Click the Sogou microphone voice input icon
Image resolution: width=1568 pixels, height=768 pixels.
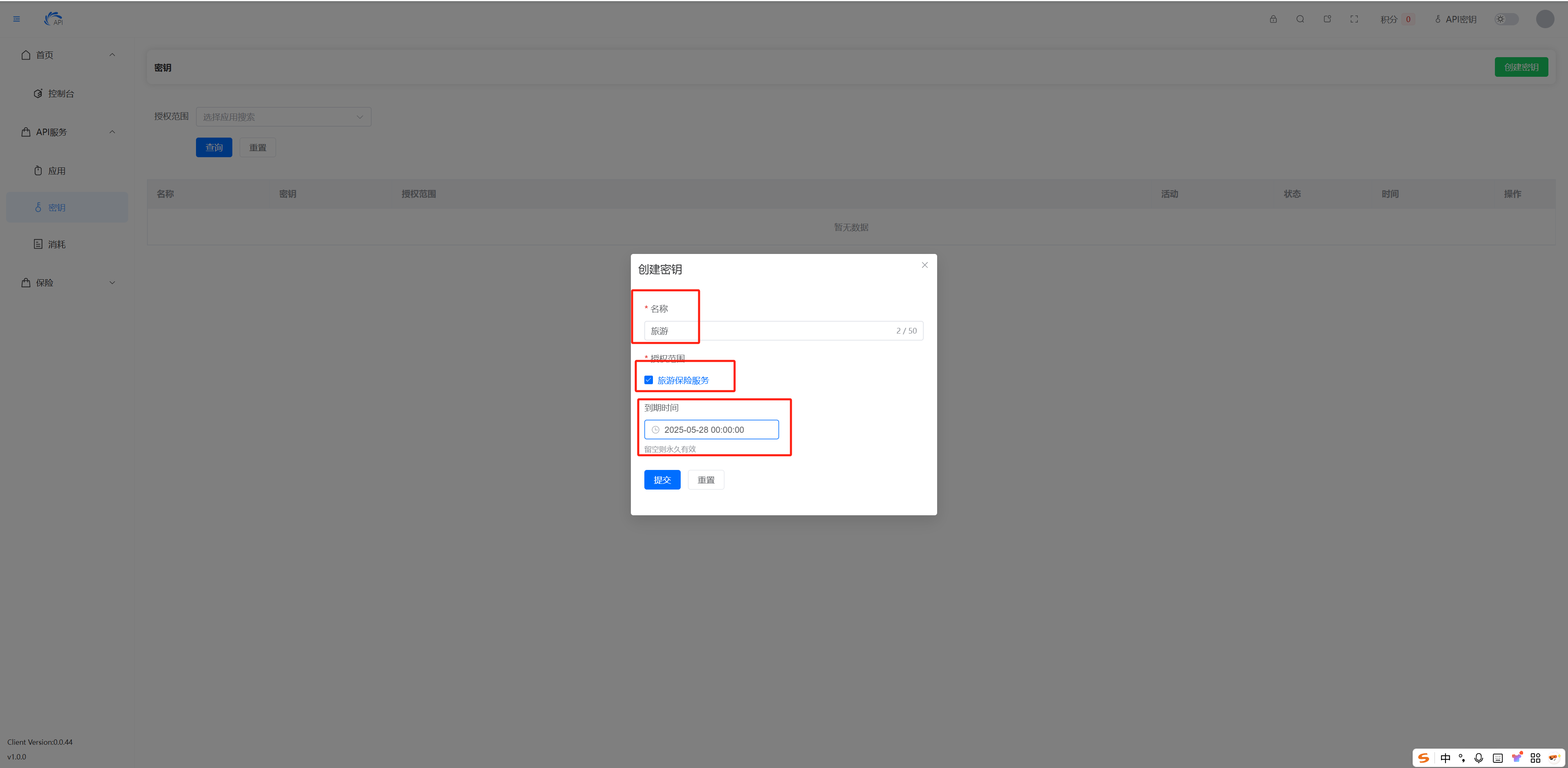pyautogui.click(x=1479, y=758)
